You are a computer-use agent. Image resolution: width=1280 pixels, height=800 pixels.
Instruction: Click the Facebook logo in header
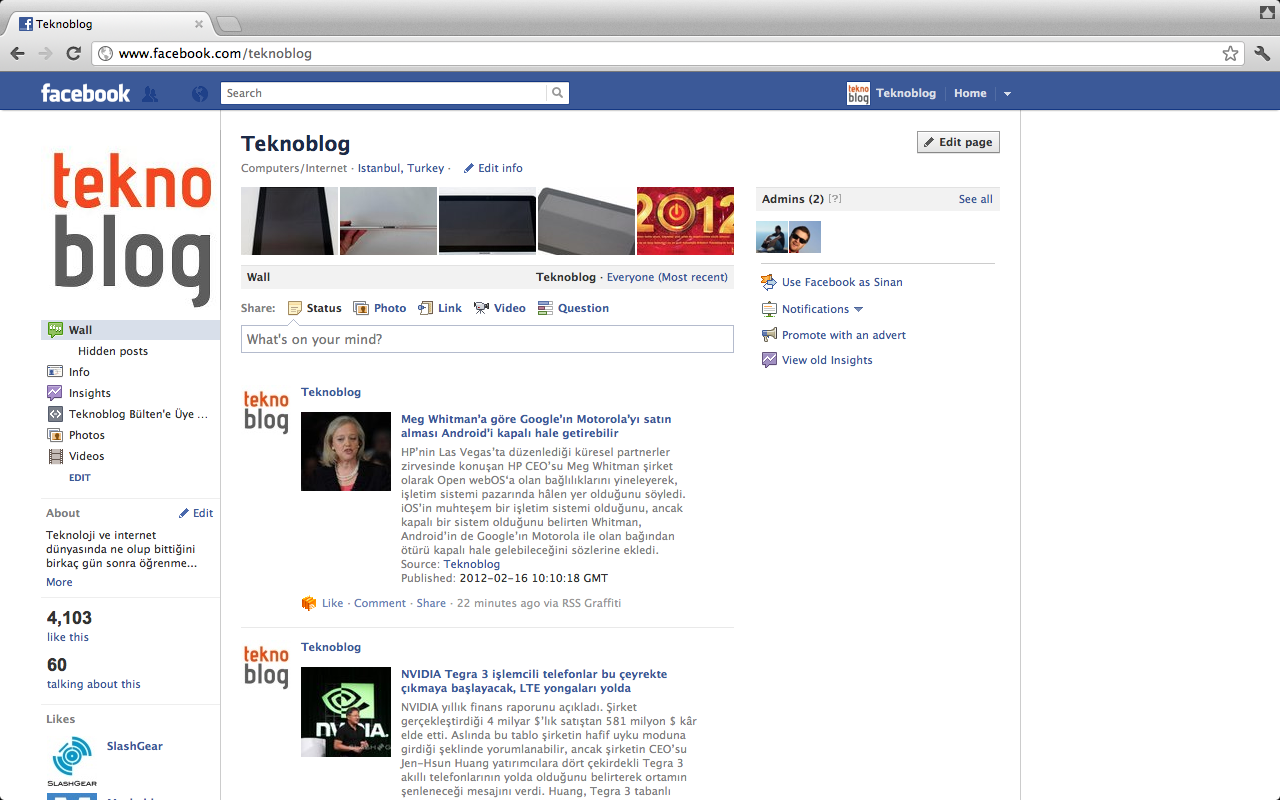[x=85, y=93]
